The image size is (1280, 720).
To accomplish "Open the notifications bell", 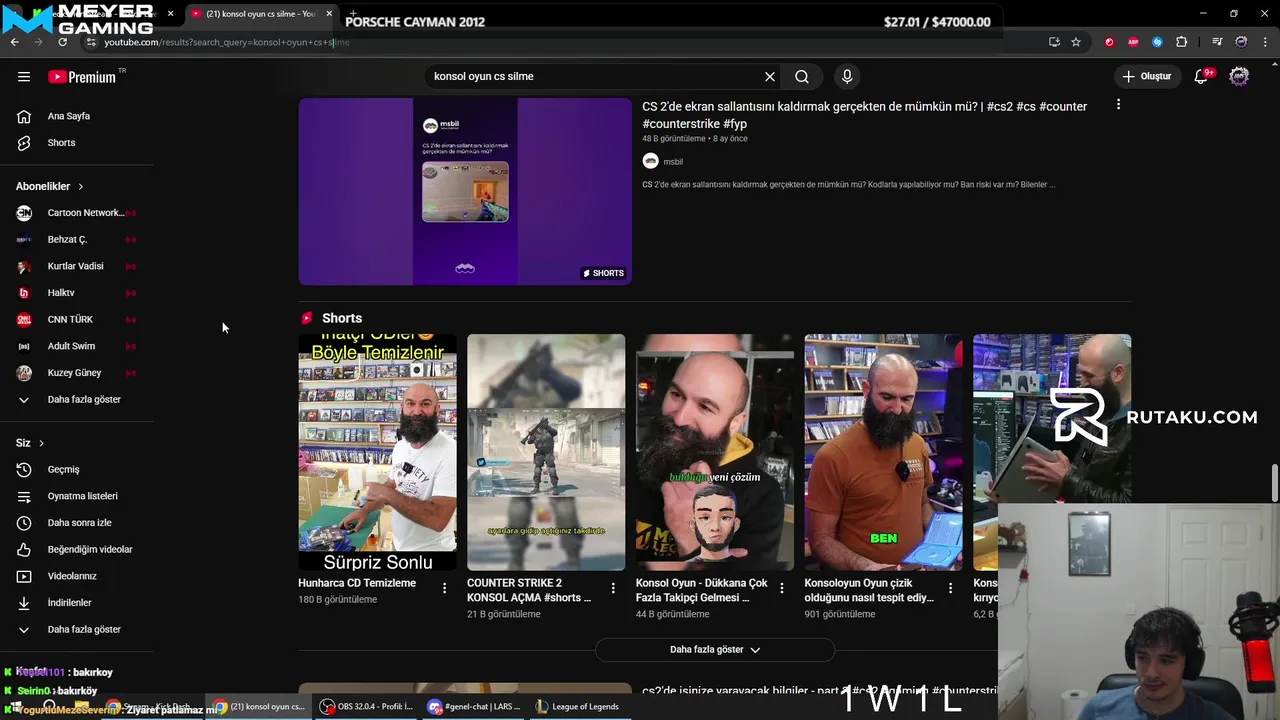I will coord(1202,76).
